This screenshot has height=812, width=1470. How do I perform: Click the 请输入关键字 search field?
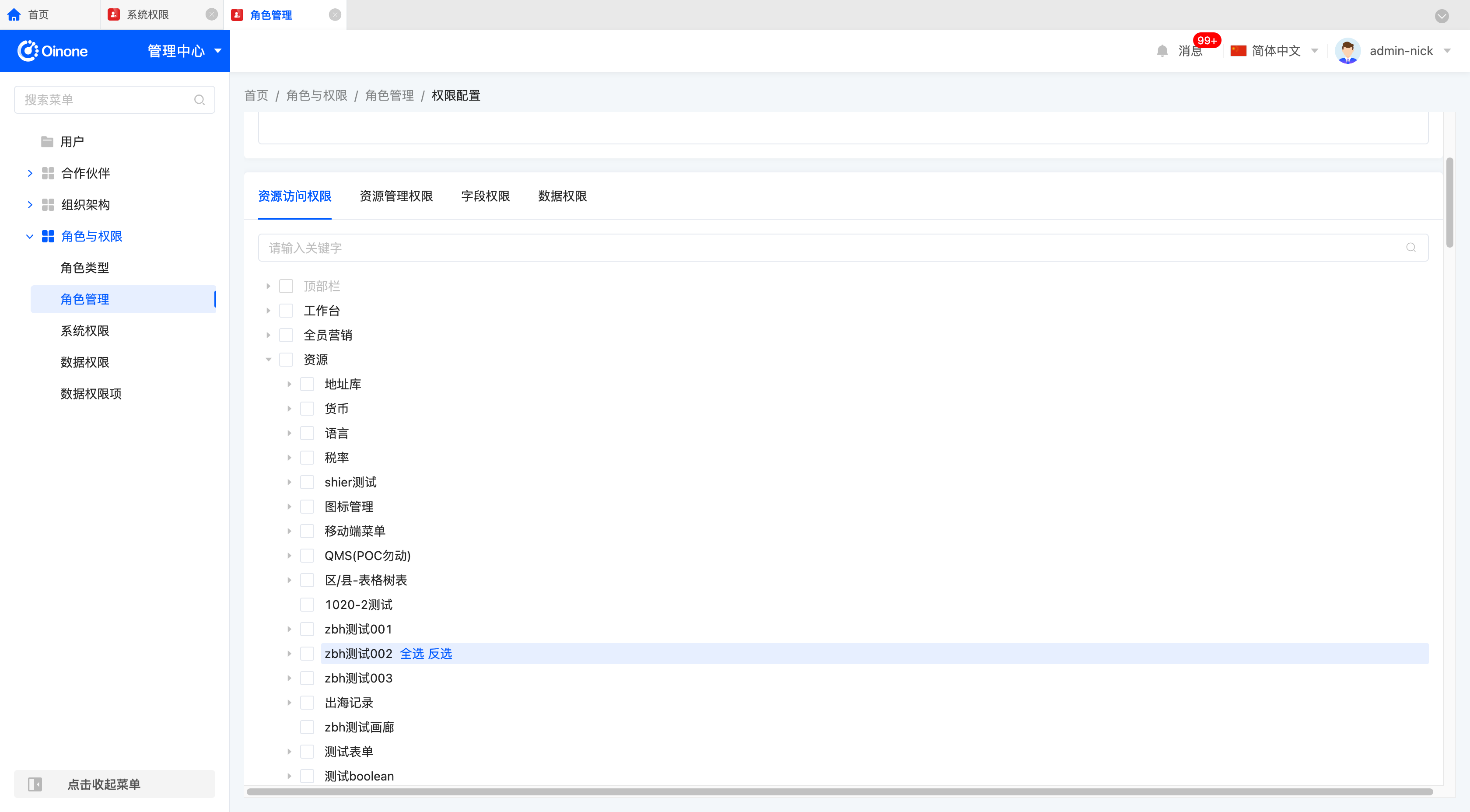[843, 248]
